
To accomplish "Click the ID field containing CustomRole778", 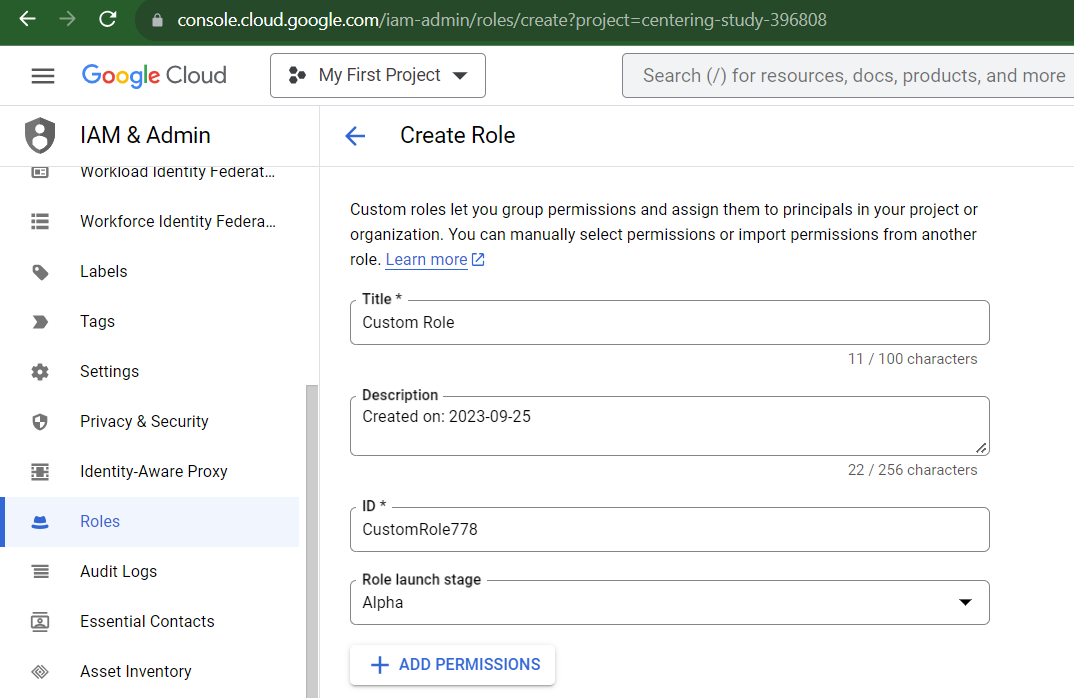I will [x=669, y=530].
